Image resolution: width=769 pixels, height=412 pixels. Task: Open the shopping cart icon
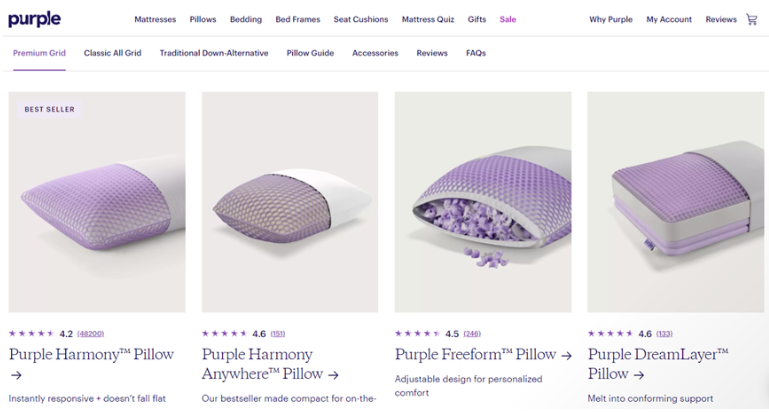pyautogui.click(x=752, y=19)
